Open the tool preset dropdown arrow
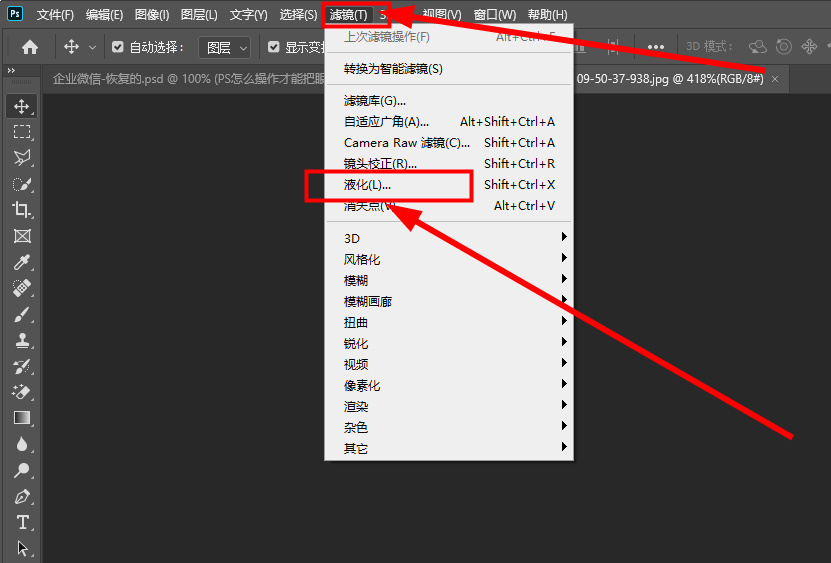Screen dimensions: 831x563 (x=92, y=48)
